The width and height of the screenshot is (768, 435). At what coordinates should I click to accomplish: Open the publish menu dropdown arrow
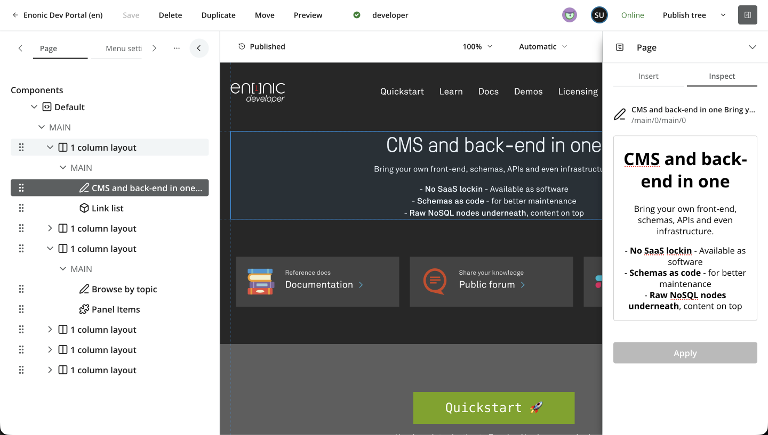click(723, 15)
